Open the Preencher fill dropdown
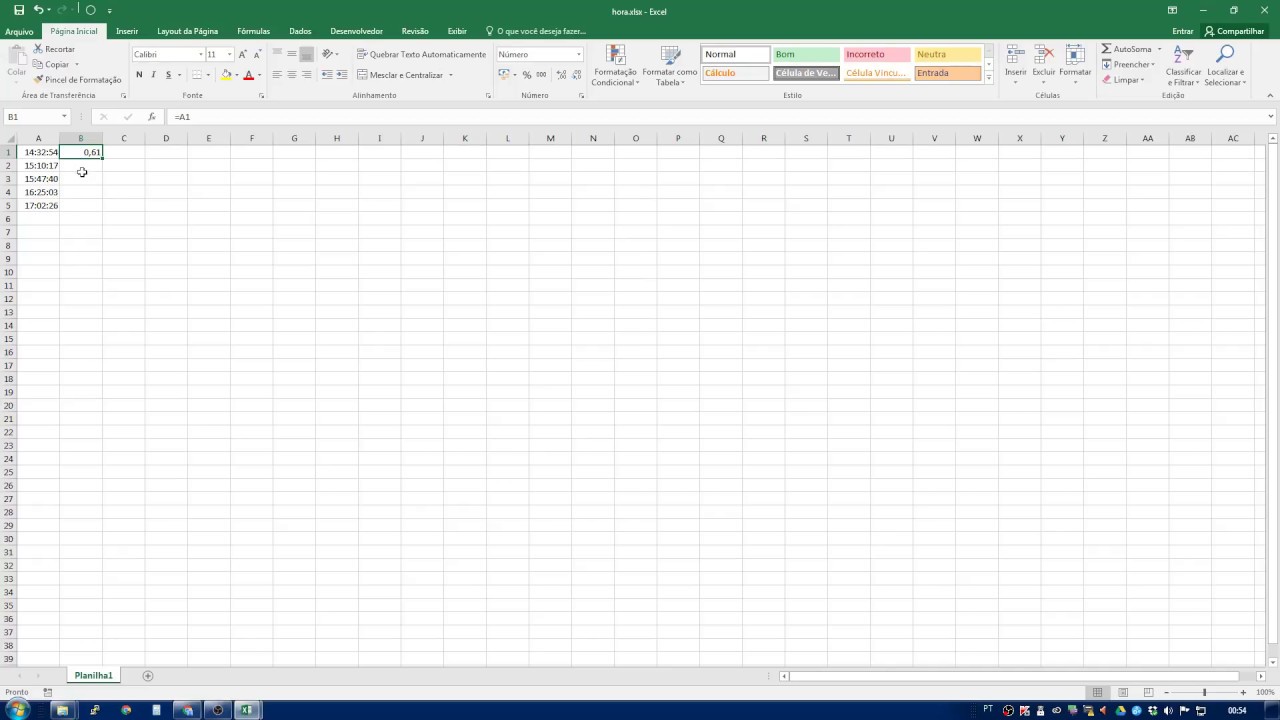Viewport: 1280px width, 720px height. coord(1129,64)
